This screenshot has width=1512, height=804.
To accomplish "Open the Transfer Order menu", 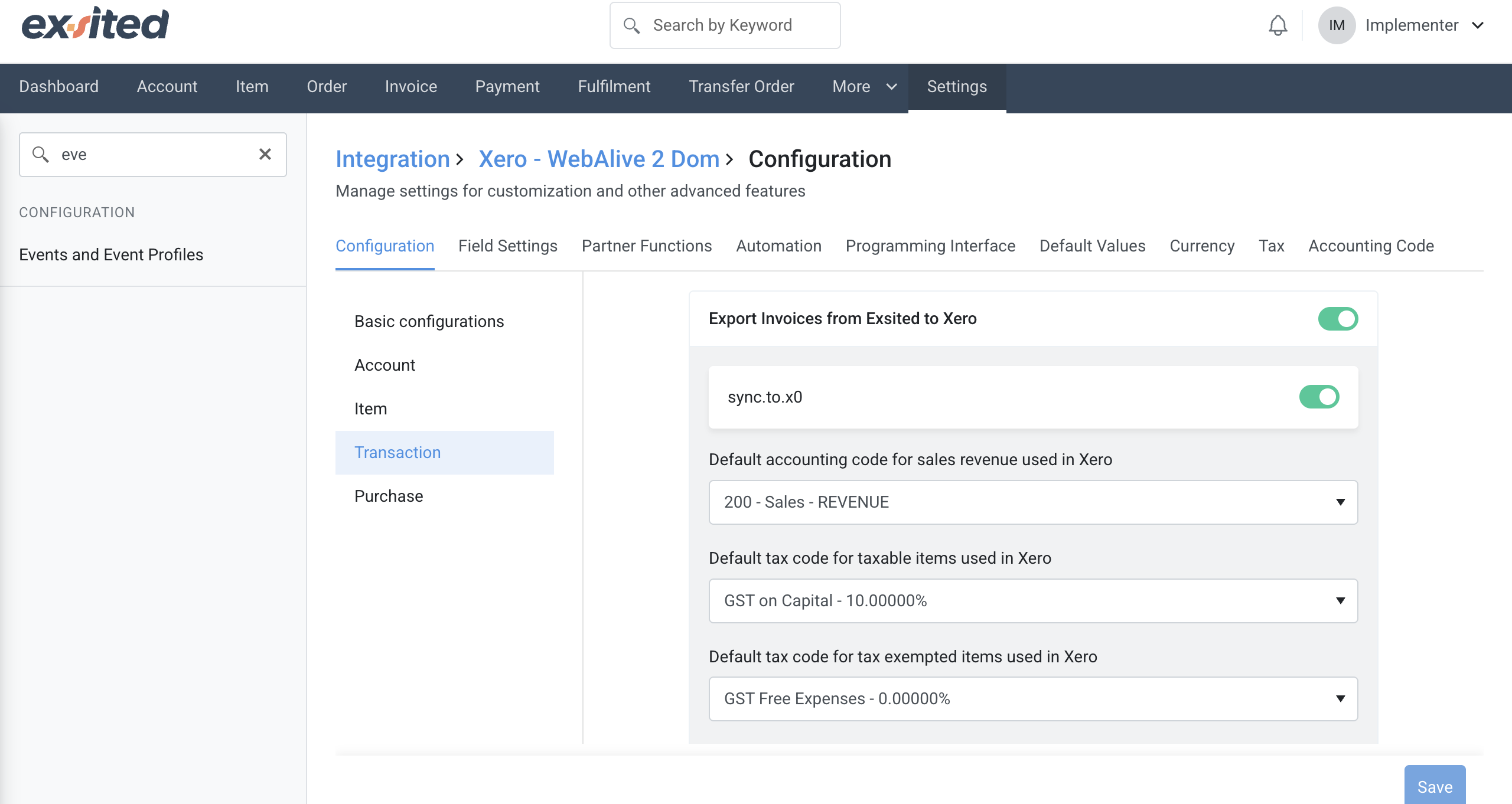I will 741,87.
